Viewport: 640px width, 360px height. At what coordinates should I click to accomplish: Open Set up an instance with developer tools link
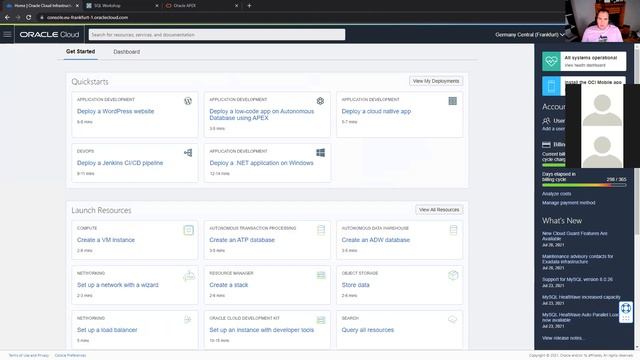click(262, 330)
